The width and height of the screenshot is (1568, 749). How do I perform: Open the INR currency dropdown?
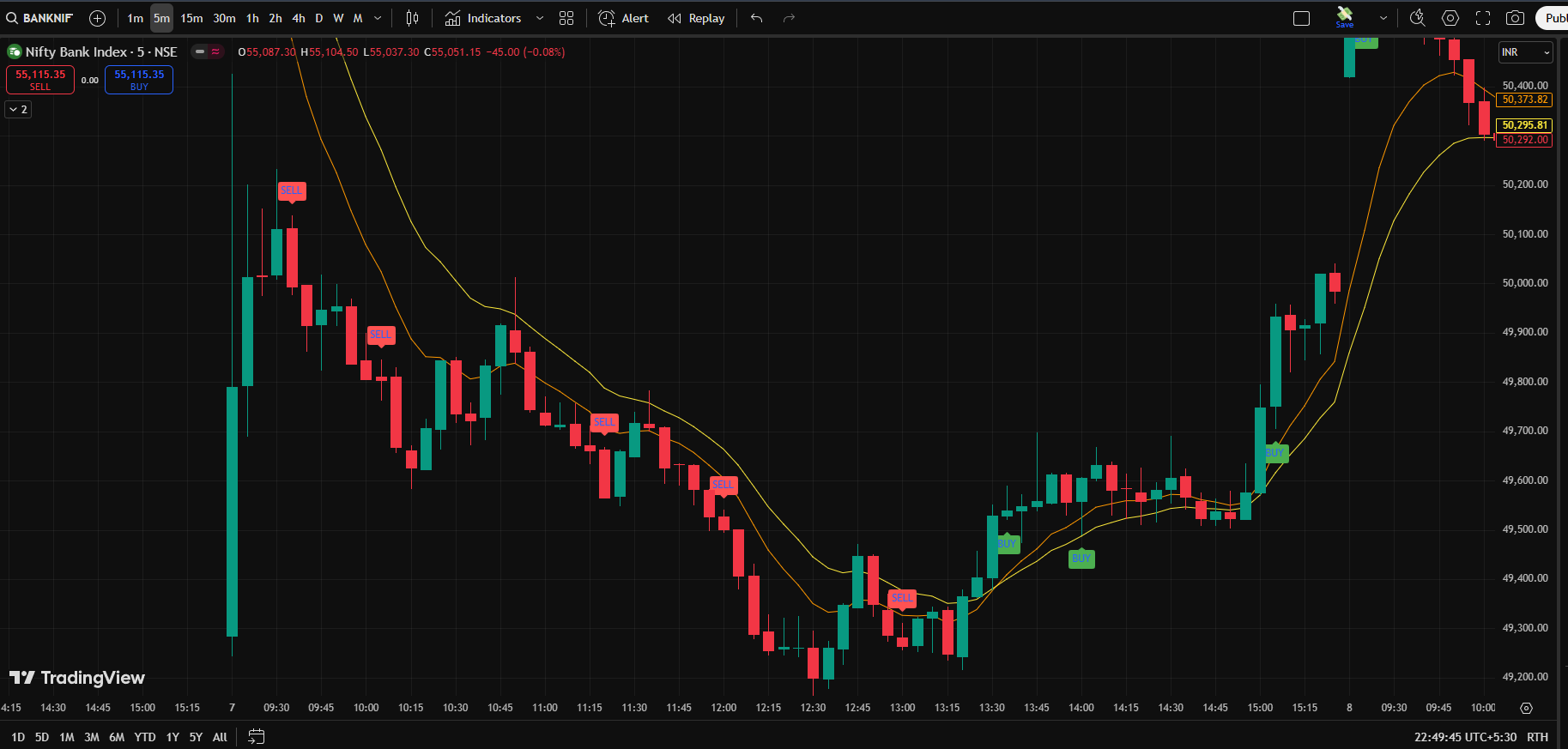1526,52
